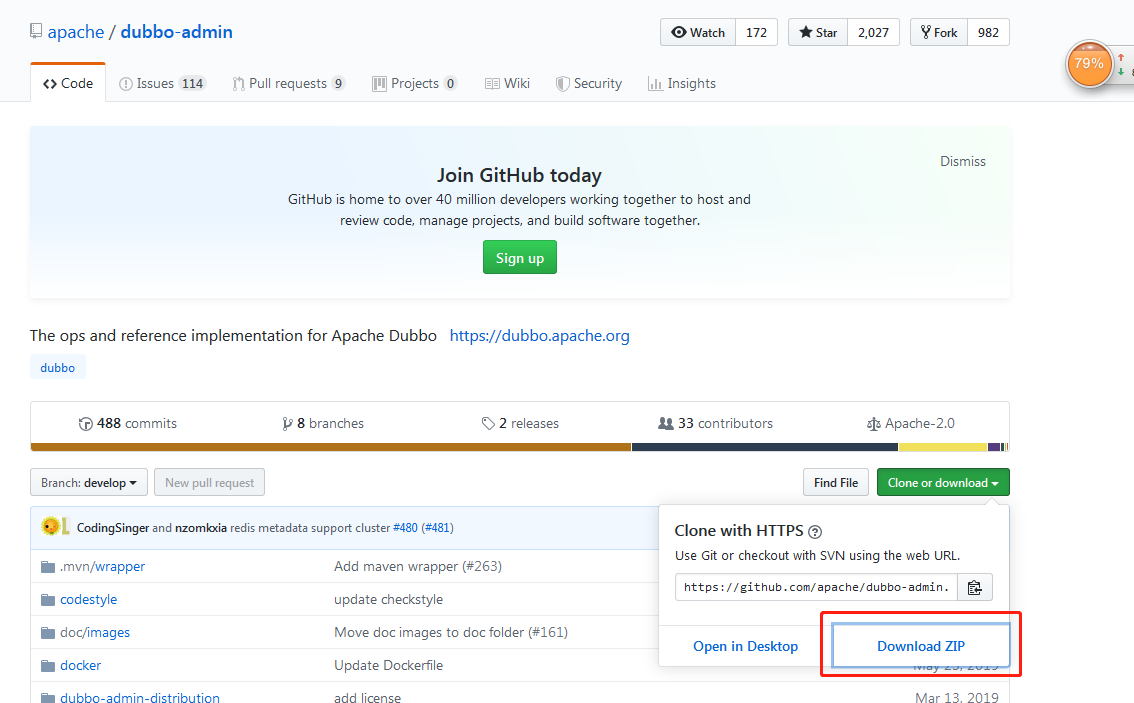Show the 8 branches list
Screen dimensions: 1134x703
[323, 423]
